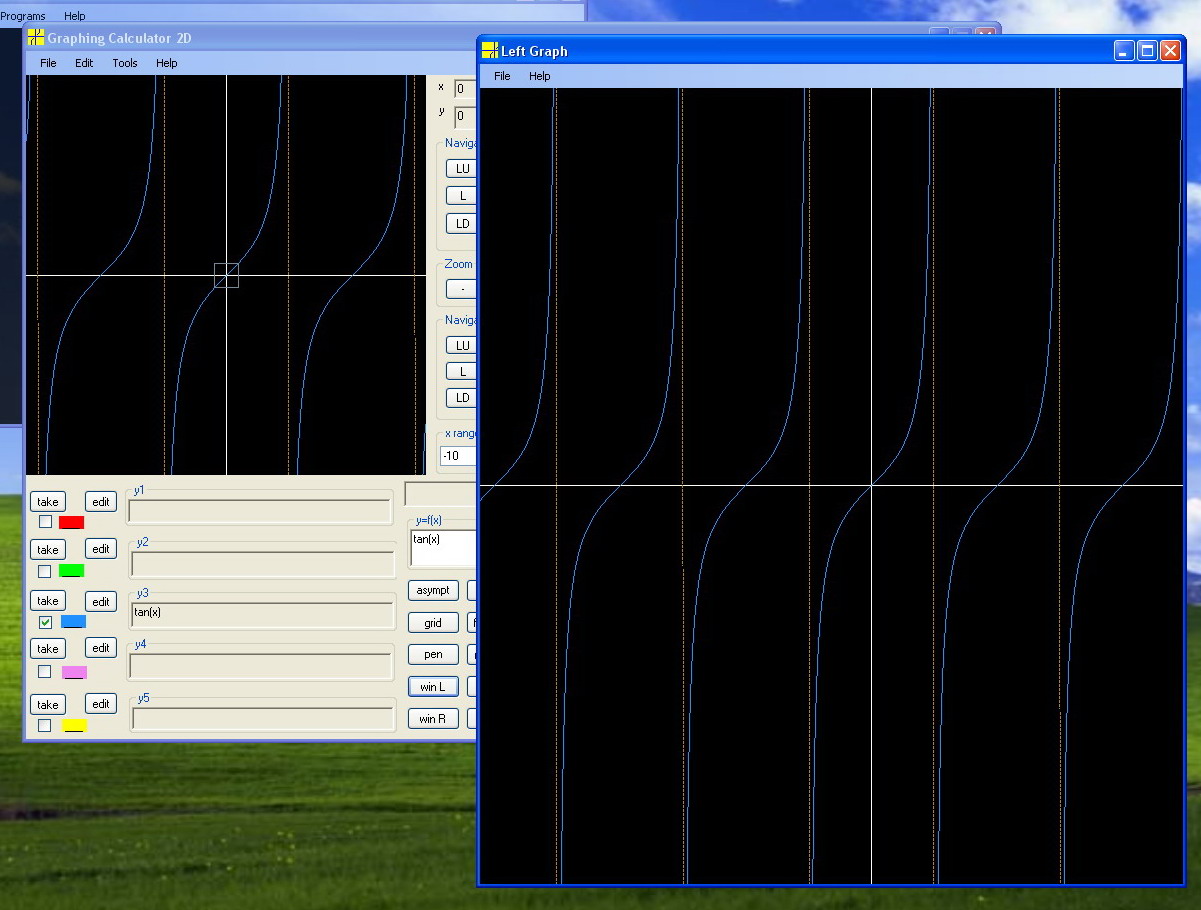
Task: Open File menu in Graphing Calculator 2D
Action: point(48,63)
